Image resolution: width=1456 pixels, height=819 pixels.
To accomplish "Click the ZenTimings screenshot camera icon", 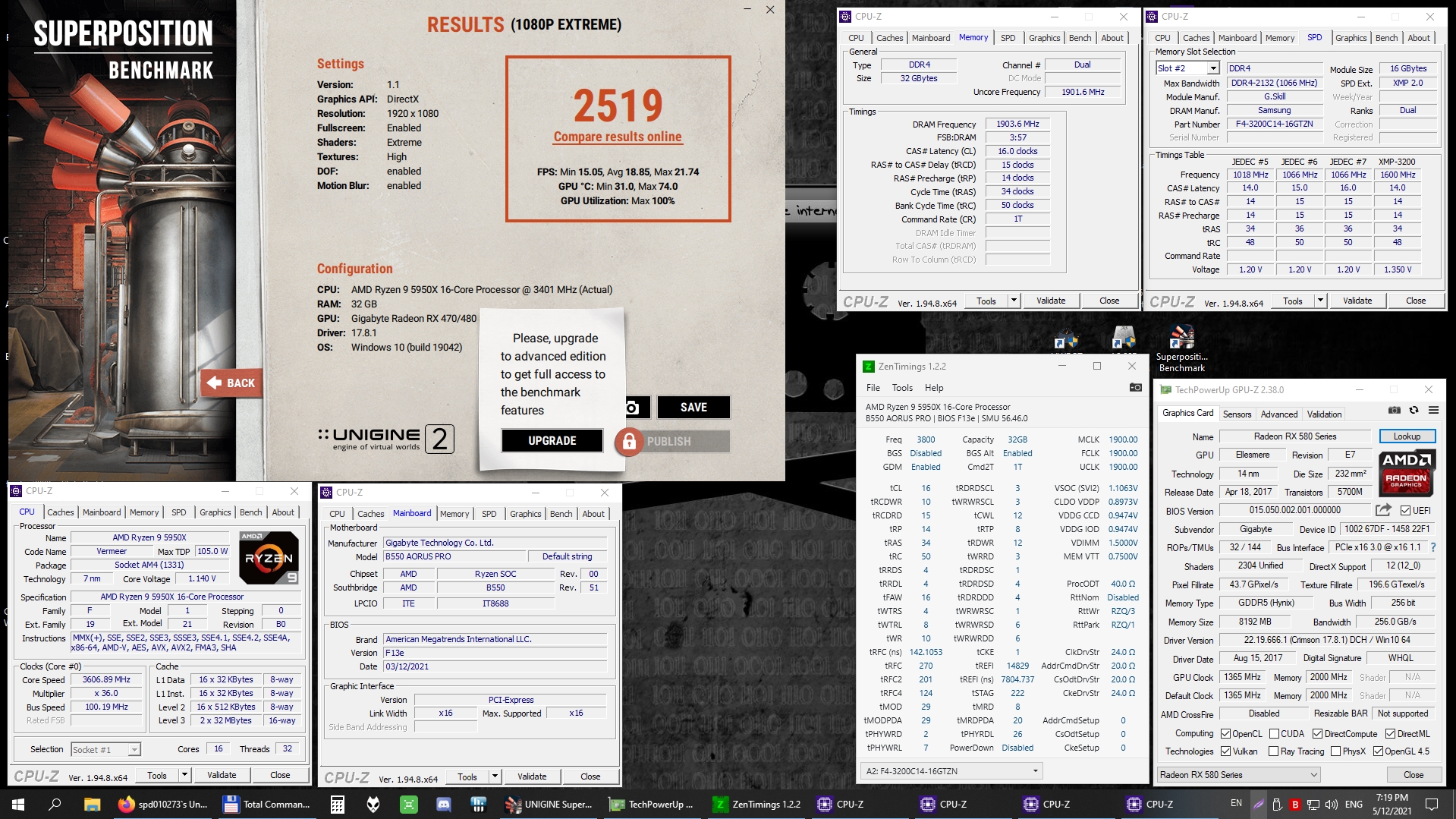I will [1135, 387].
